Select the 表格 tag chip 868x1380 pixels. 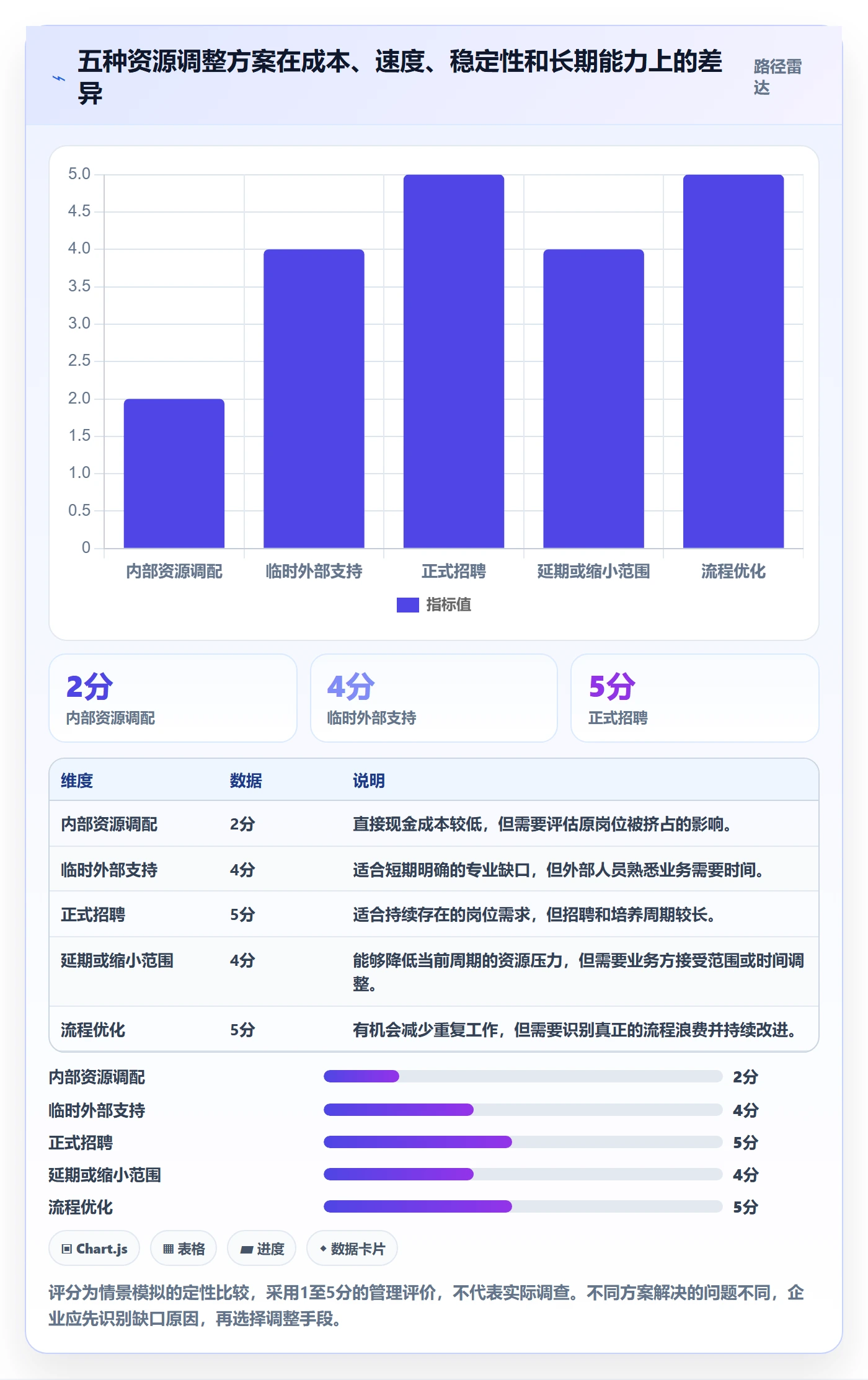pos(184,1249)
